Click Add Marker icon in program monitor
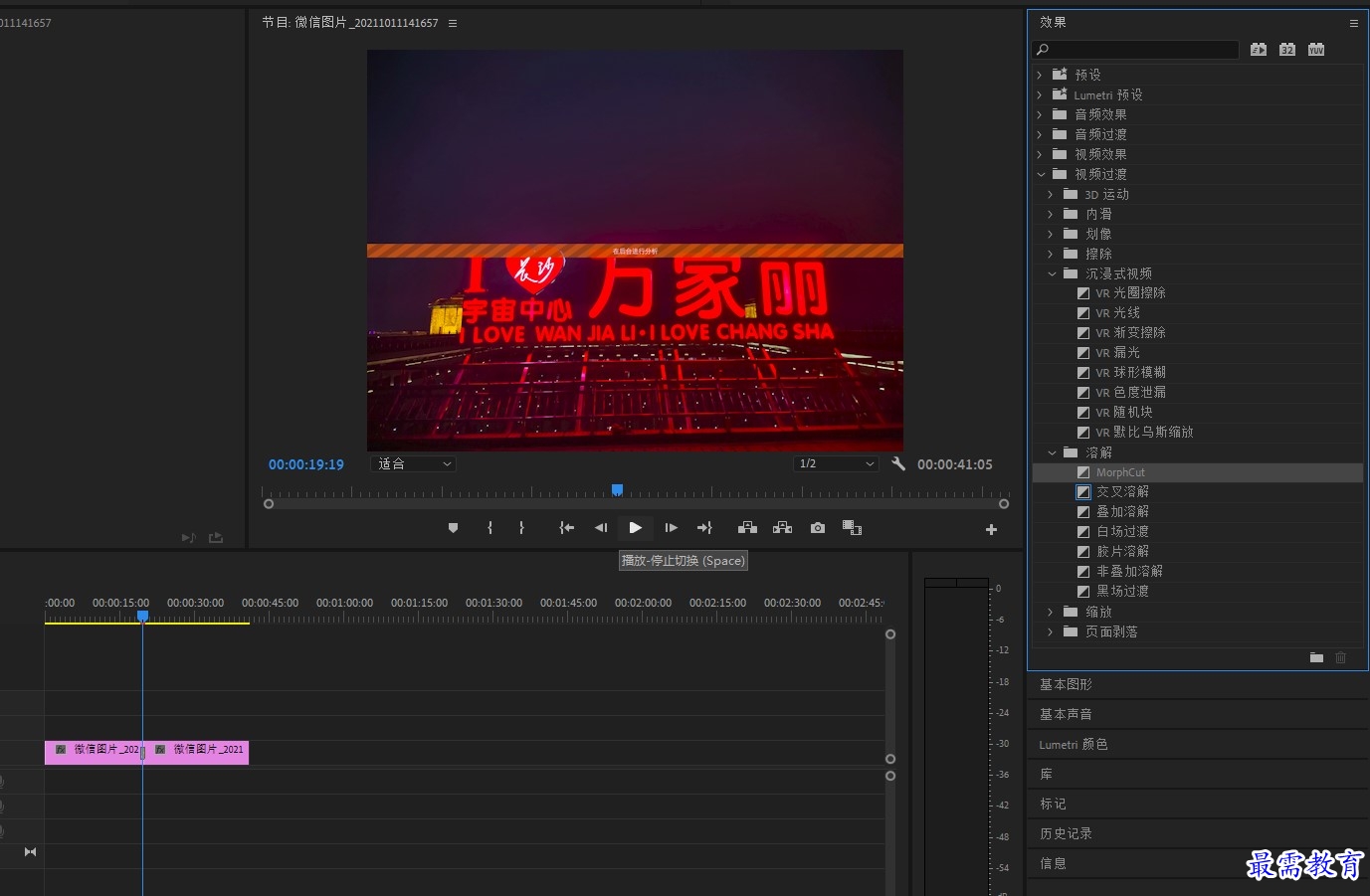Viewport: 1370px width, 896px height. pyautogui.click(x=454, y=528)
